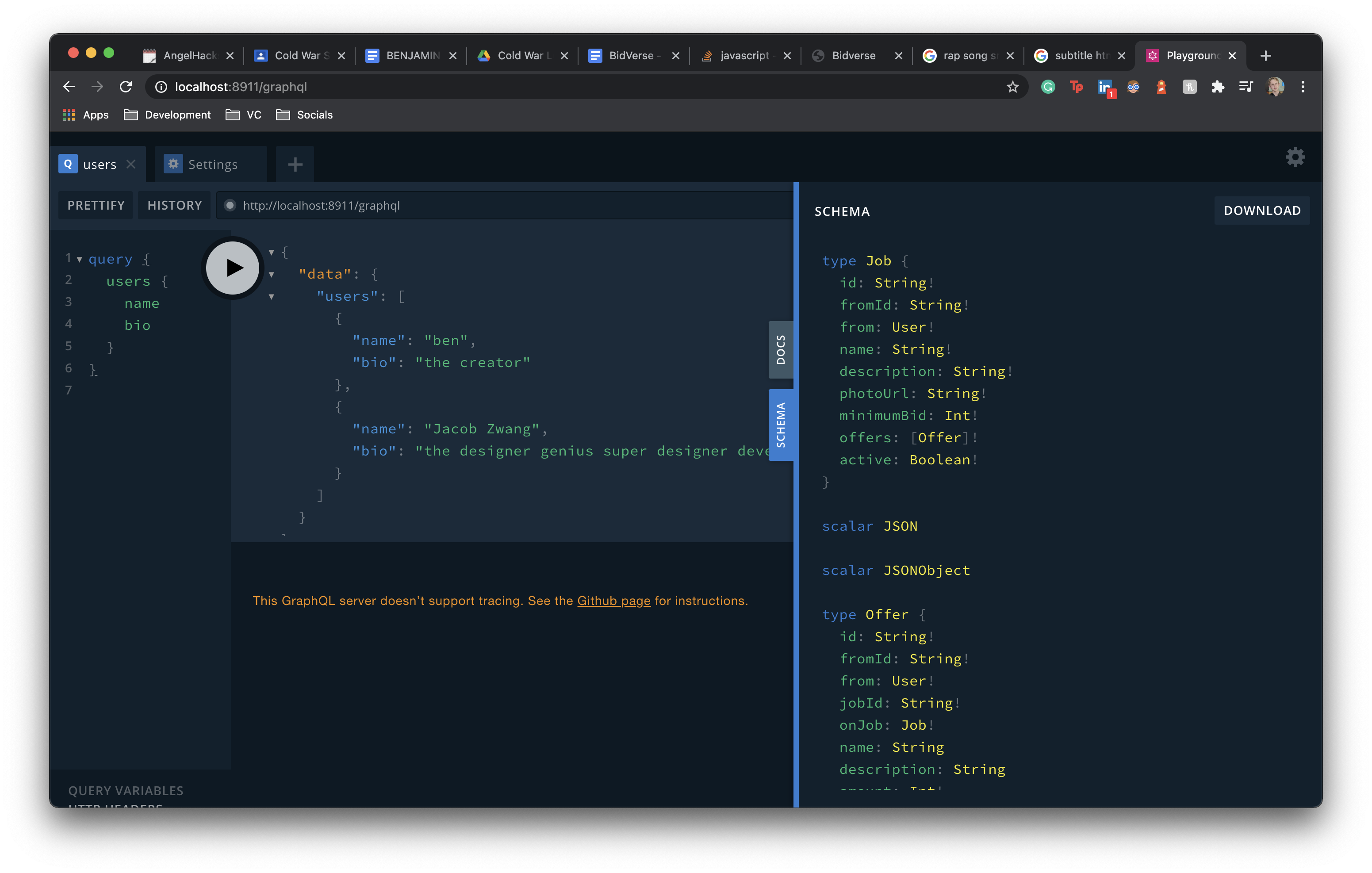1372x873 pixels.
Task: Open the Chrome Extensions puzzle icon
Action: (1218, 87)
